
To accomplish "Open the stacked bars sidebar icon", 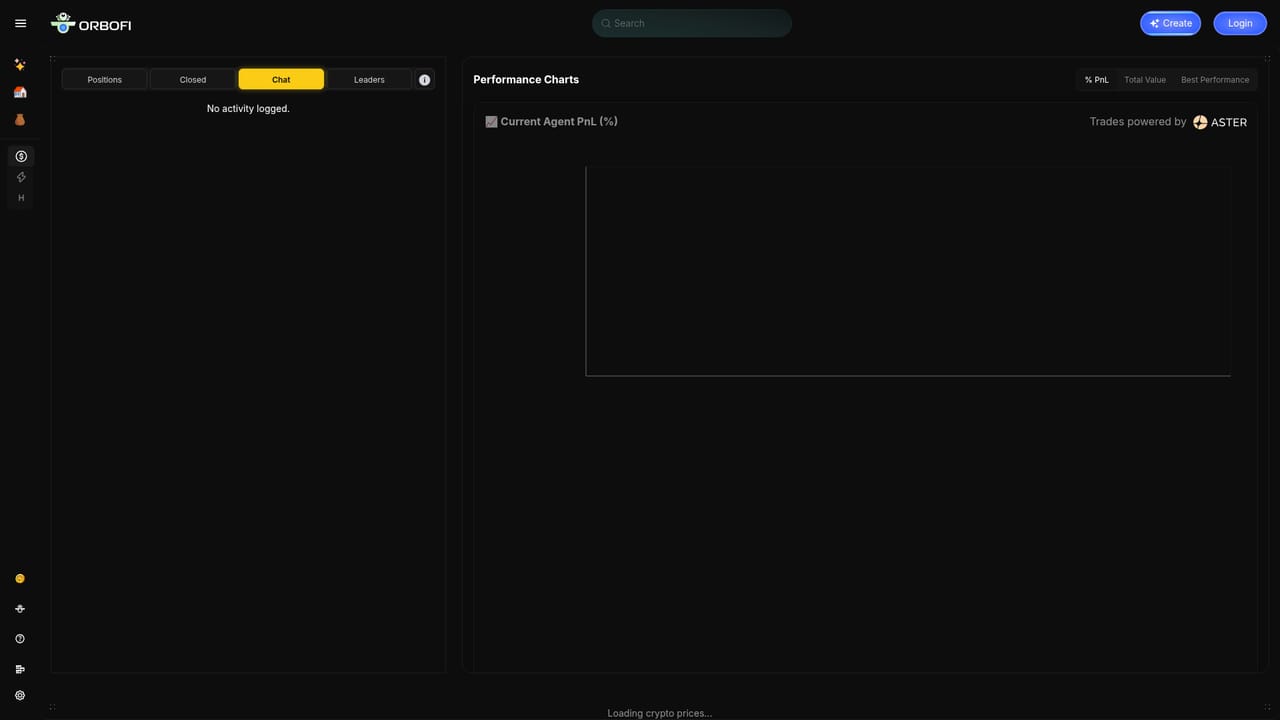I will click(20, 668).
